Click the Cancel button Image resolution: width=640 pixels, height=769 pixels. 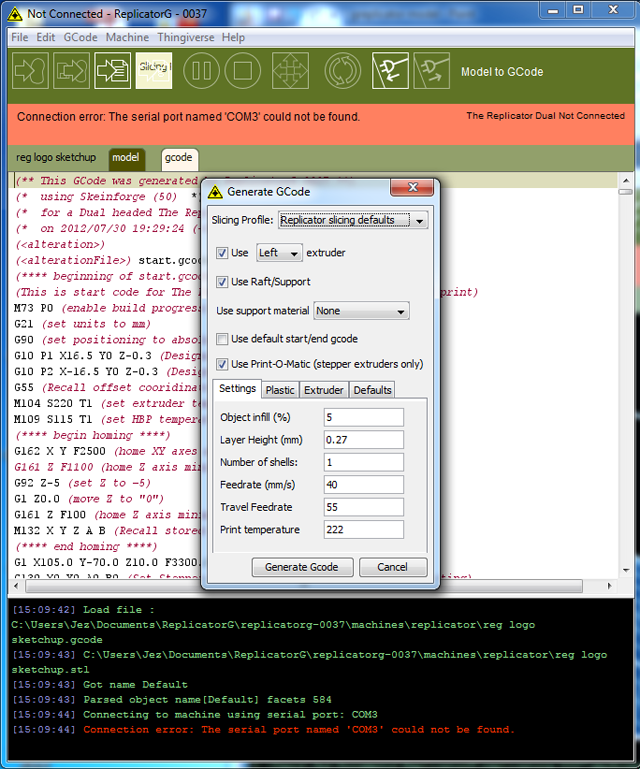(x=393, y=567)
